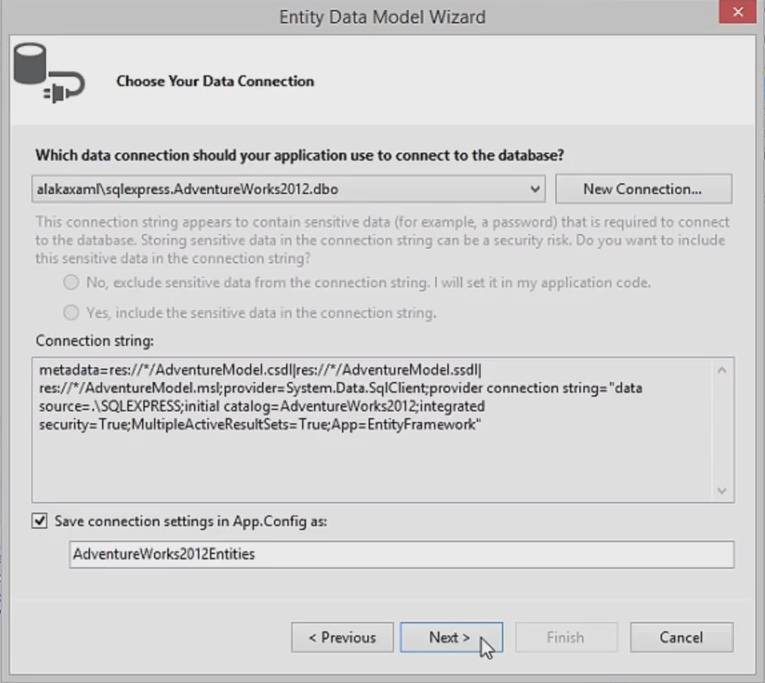765x683 pixels.
Task: Uncheck Save connection settings in App.Config
Action: coord(40,521)
